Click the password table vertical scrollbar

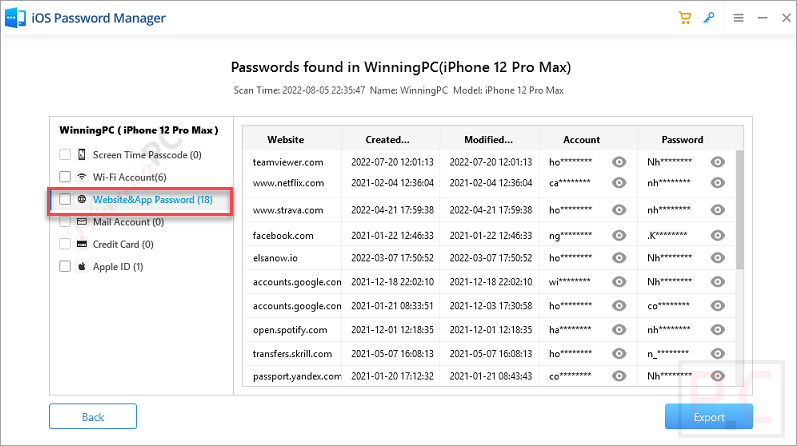click(740, 209)
